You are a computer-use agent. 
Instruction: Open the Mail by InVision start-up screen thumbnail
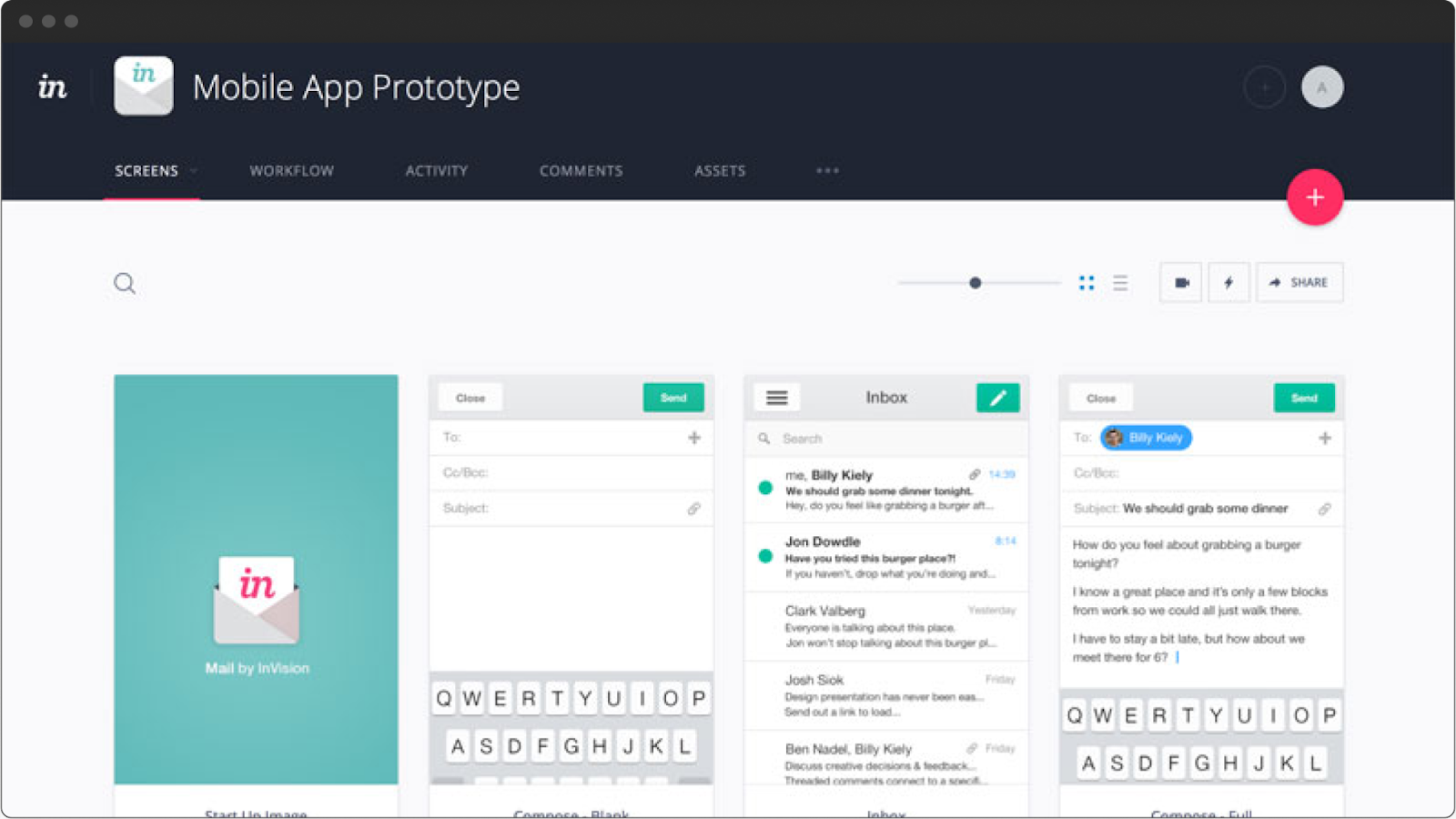coord(256,580)
